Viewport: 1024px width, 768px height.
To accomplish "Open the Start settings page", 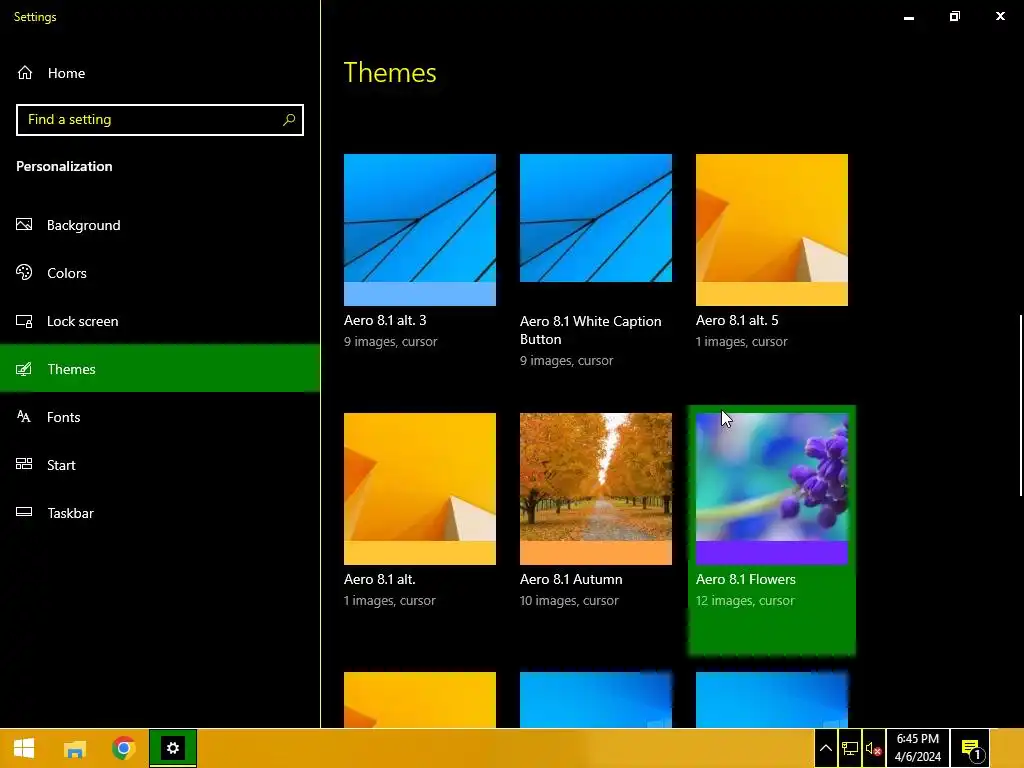I will 160,465.
